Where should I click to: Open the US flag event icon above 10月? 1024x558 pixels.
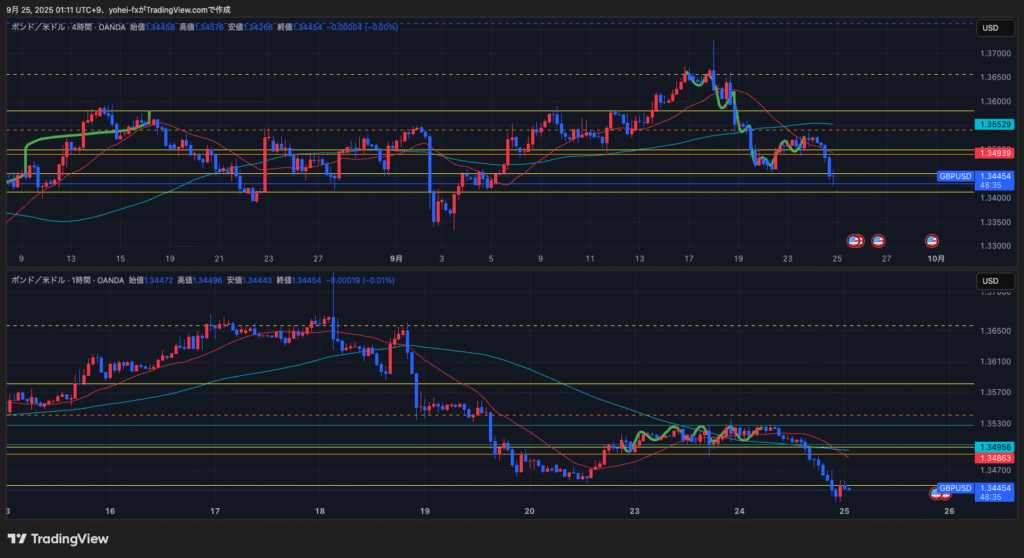[931, 241]
